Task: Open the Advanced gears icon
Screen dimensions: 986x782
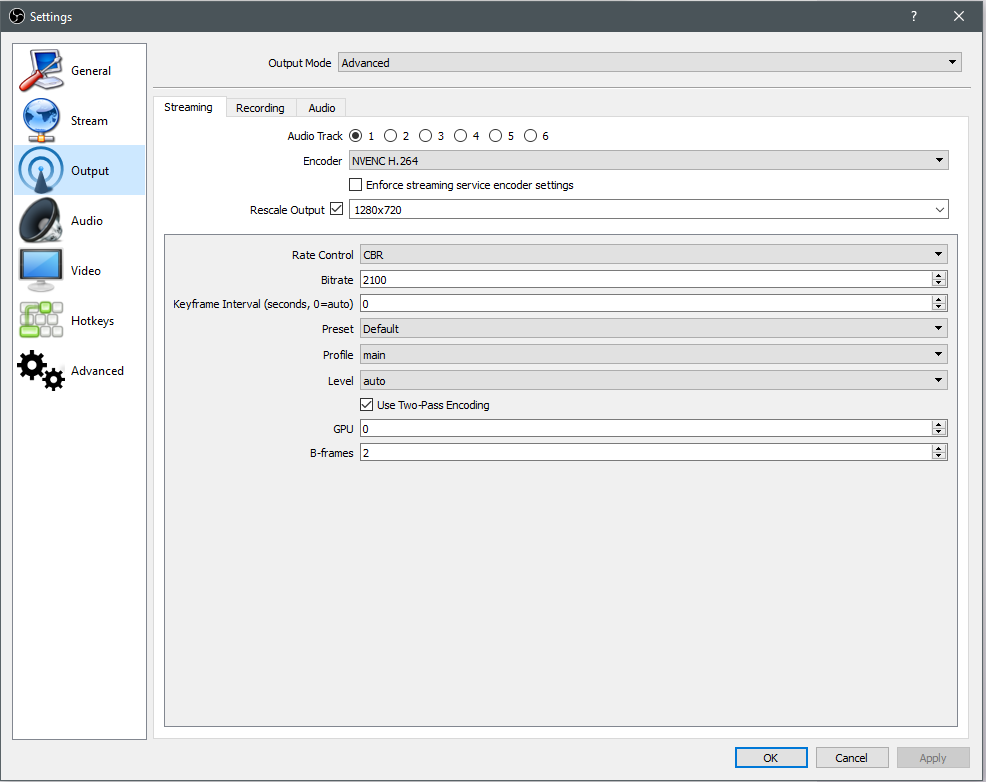Action: tap(41, 370)
